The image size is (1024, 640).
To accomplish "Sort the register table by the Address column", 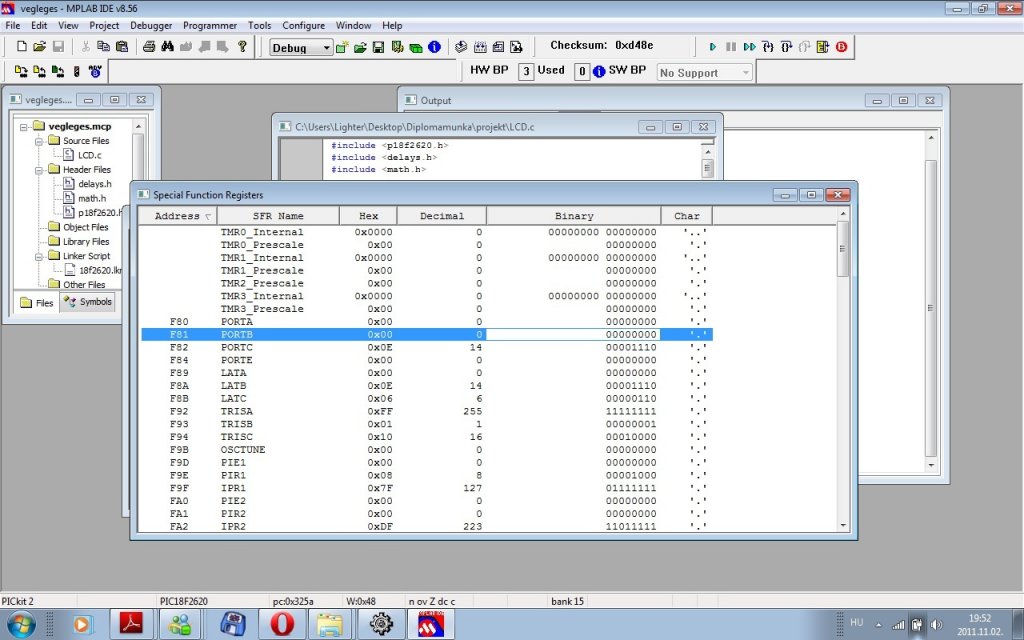I will point(178,216).
